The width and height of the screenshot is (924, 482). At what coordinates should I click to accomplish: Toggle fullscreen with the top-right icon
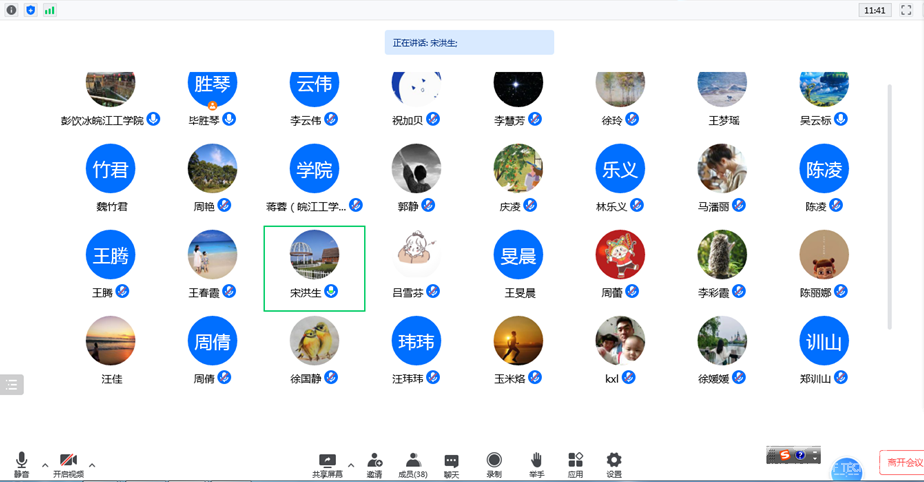[x=906, y=10]
